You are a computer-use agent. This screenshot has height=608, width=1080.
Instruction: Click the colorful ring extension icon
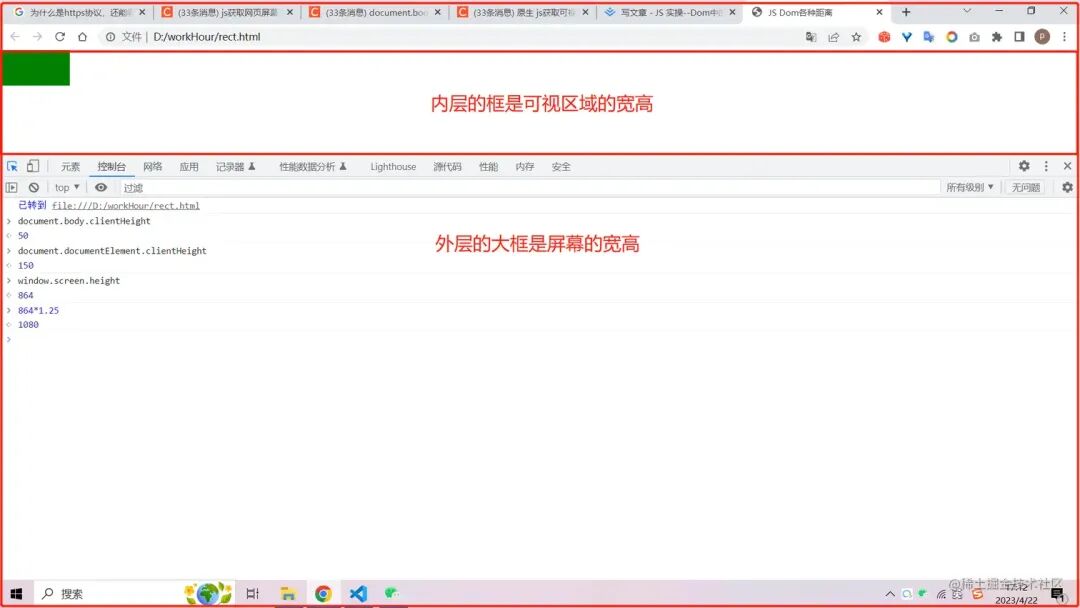click(x=951, y=36)
